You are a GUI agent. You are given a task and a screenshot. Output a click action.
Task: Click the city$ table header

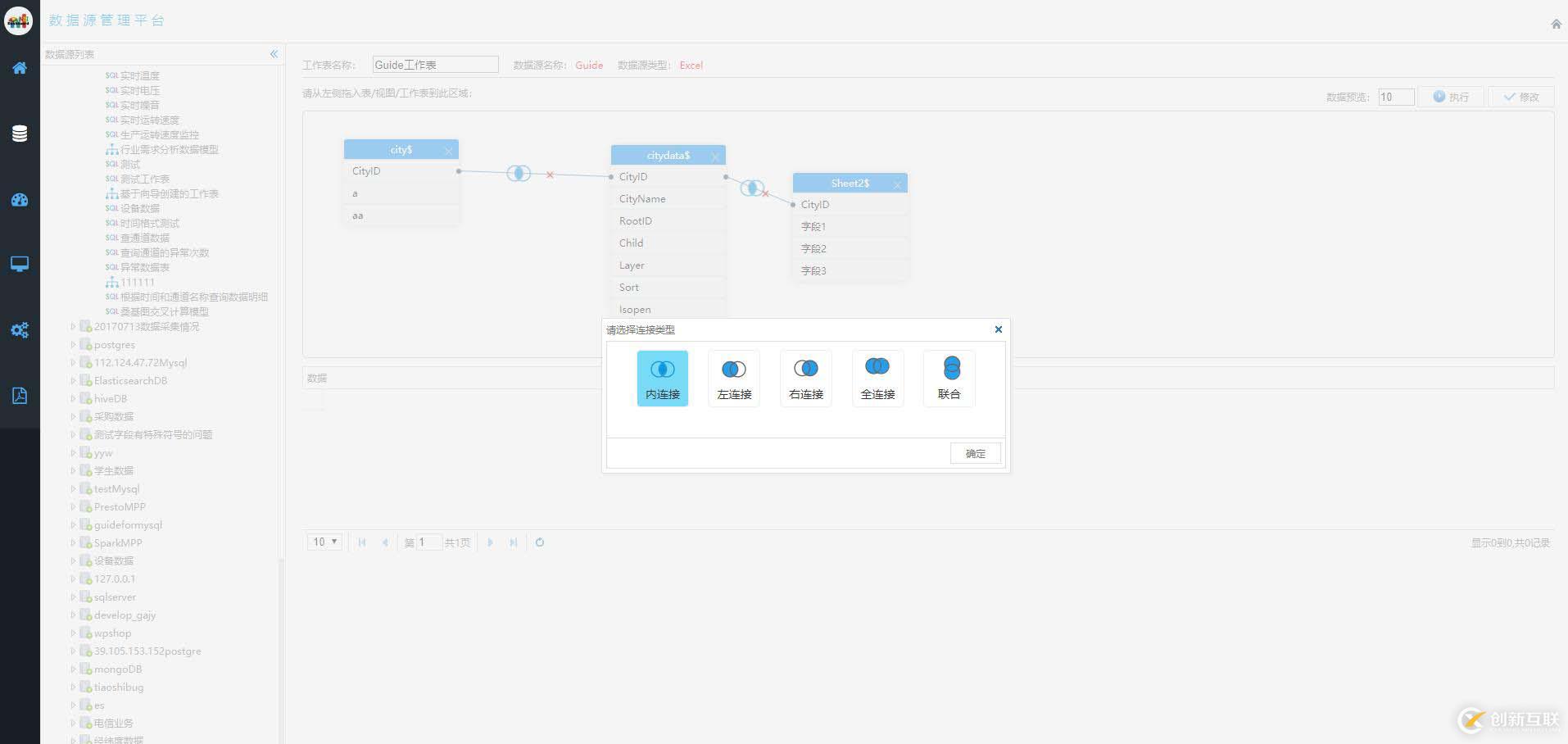[x=401, y=150]
